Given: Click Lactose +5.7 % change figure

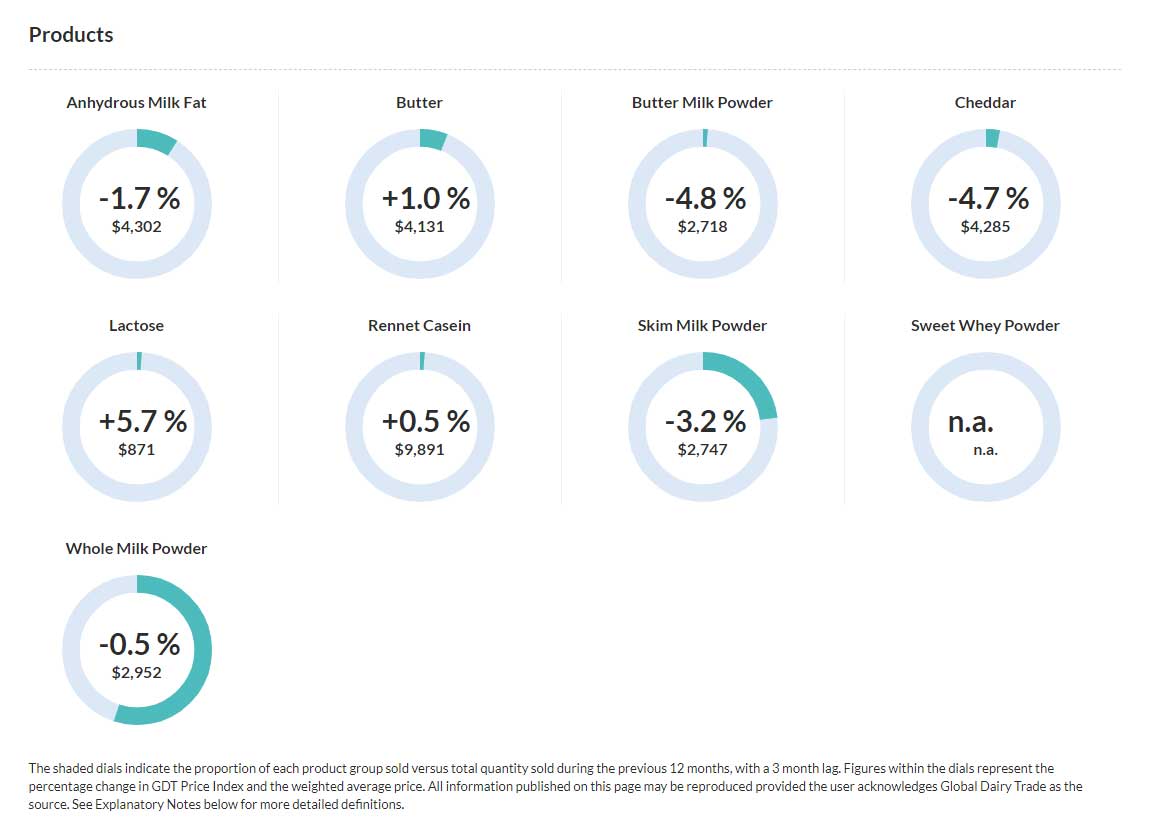Looking at the screenshot, I should click(x=143, y=421).
